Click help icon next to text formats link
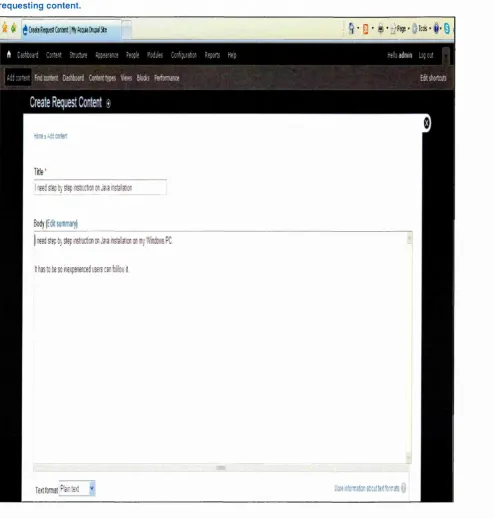 403,488
